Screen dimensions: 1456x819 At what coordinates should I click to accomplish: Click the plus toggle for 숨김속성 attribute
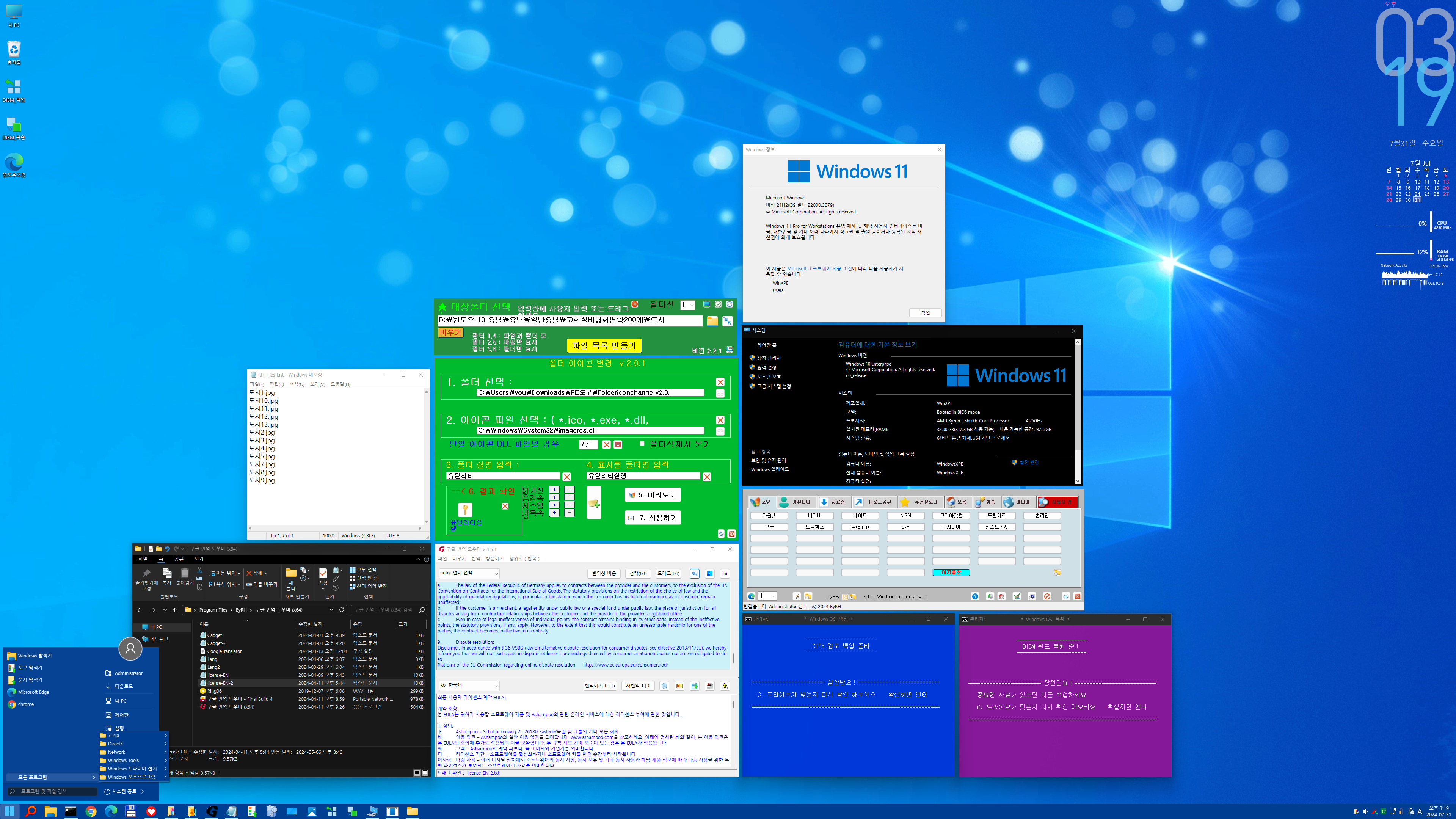pyautogui.click(x=554, y=497)
